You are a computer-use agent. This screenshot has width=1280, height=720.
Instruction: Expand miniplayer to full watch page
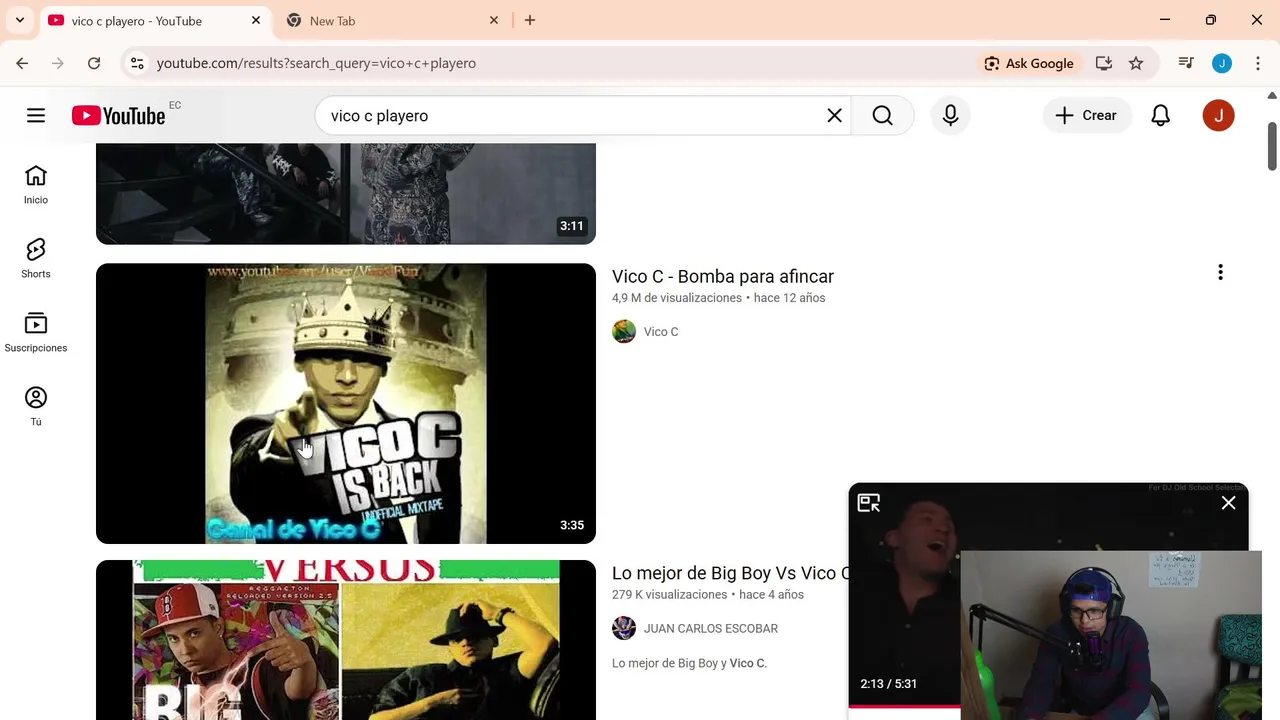tap(869, 503)
